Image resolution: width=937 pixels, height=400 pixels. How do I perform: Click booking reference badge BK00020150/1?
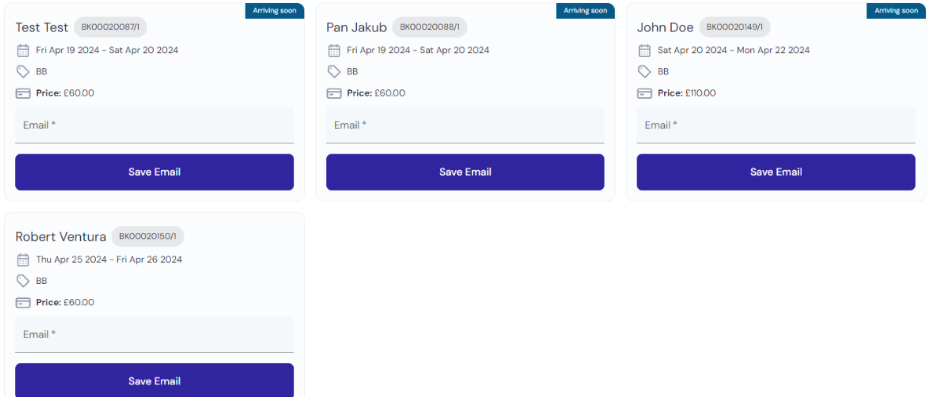148,236
